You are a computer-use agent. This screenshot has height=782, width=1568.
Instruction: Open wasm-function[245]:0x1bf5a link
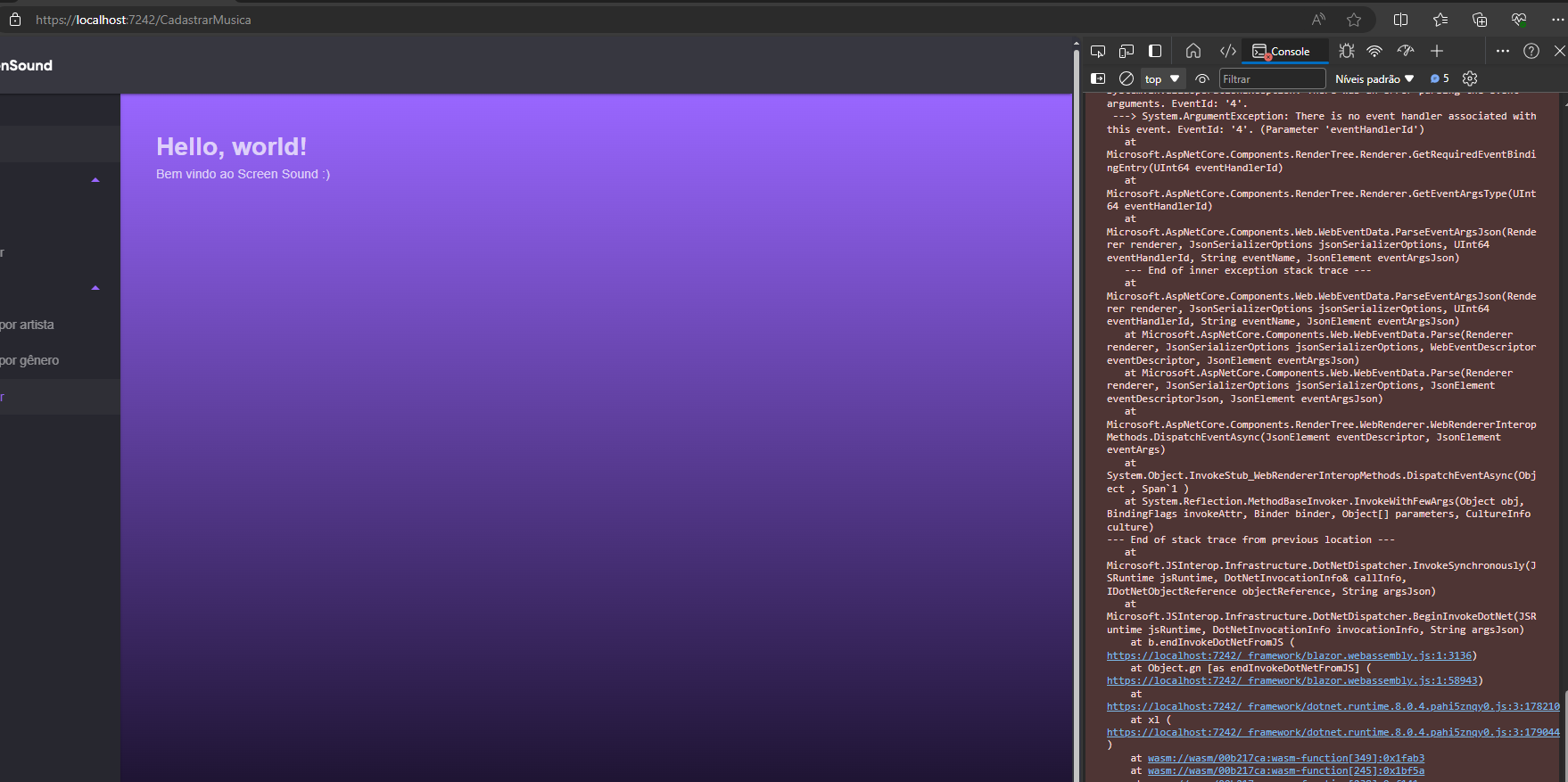point(1285,770)
